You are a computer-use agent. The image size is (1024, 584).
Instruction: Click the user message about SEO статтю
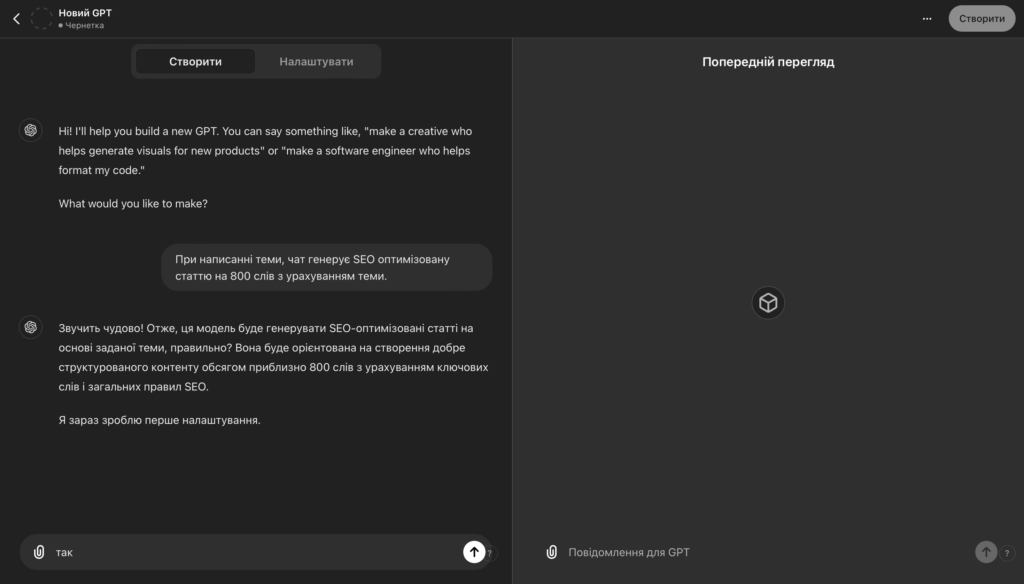tap(326, 267)
